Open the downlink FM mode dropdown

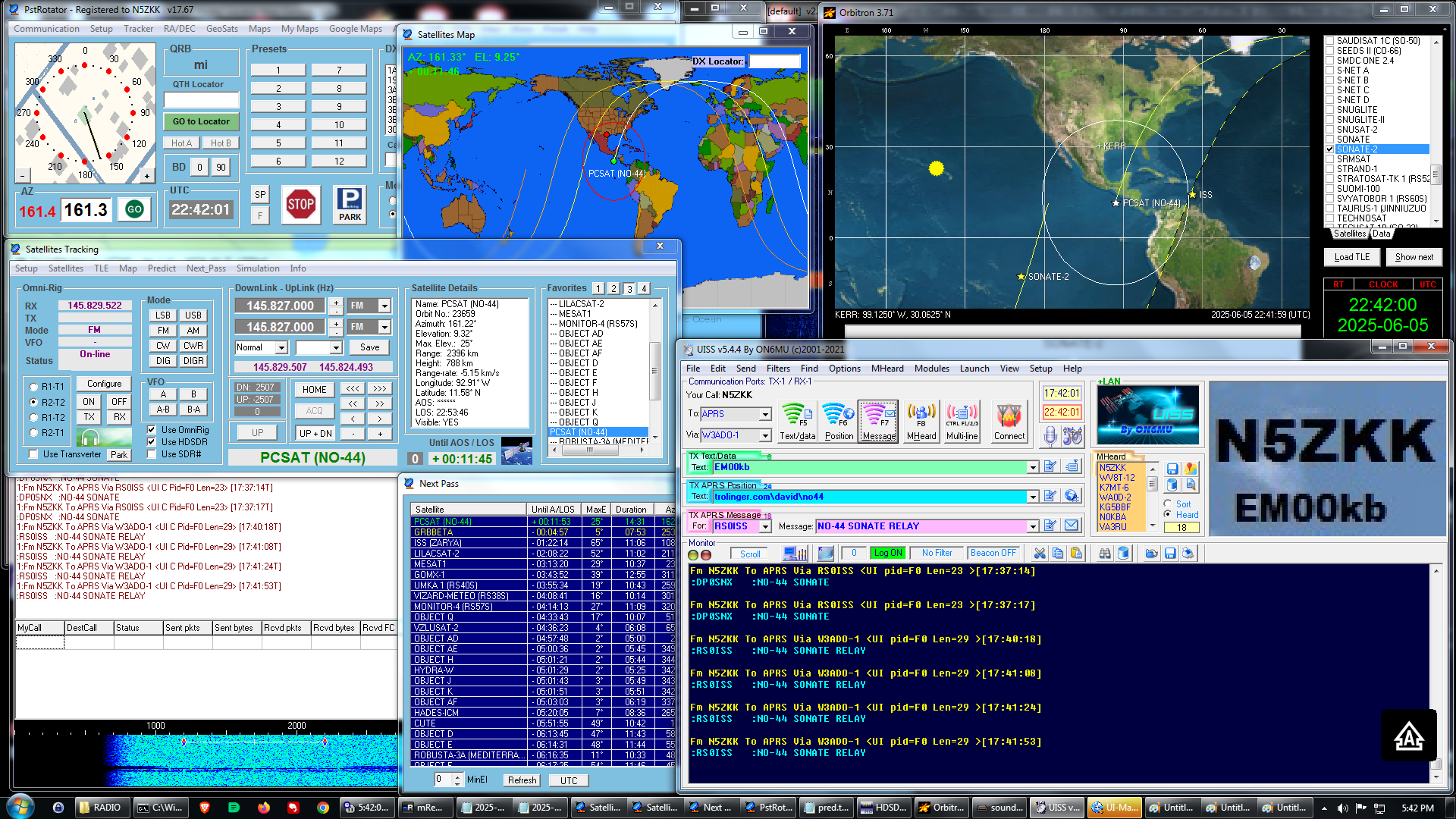pos(384,306)
